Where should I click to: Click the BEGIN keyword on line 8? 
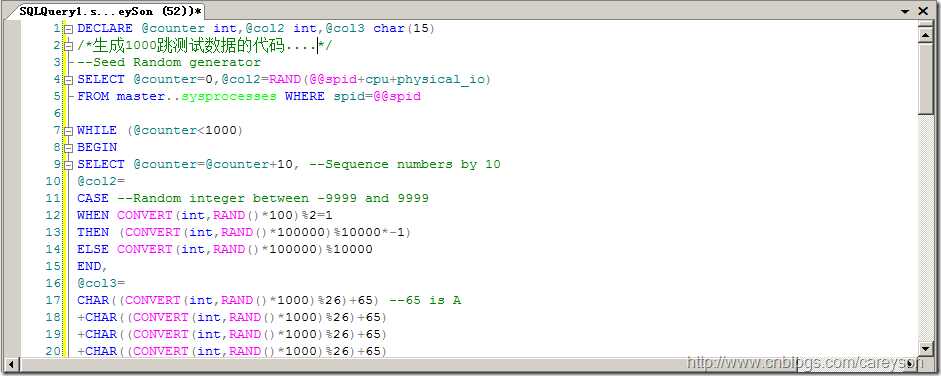coord(97,147)
